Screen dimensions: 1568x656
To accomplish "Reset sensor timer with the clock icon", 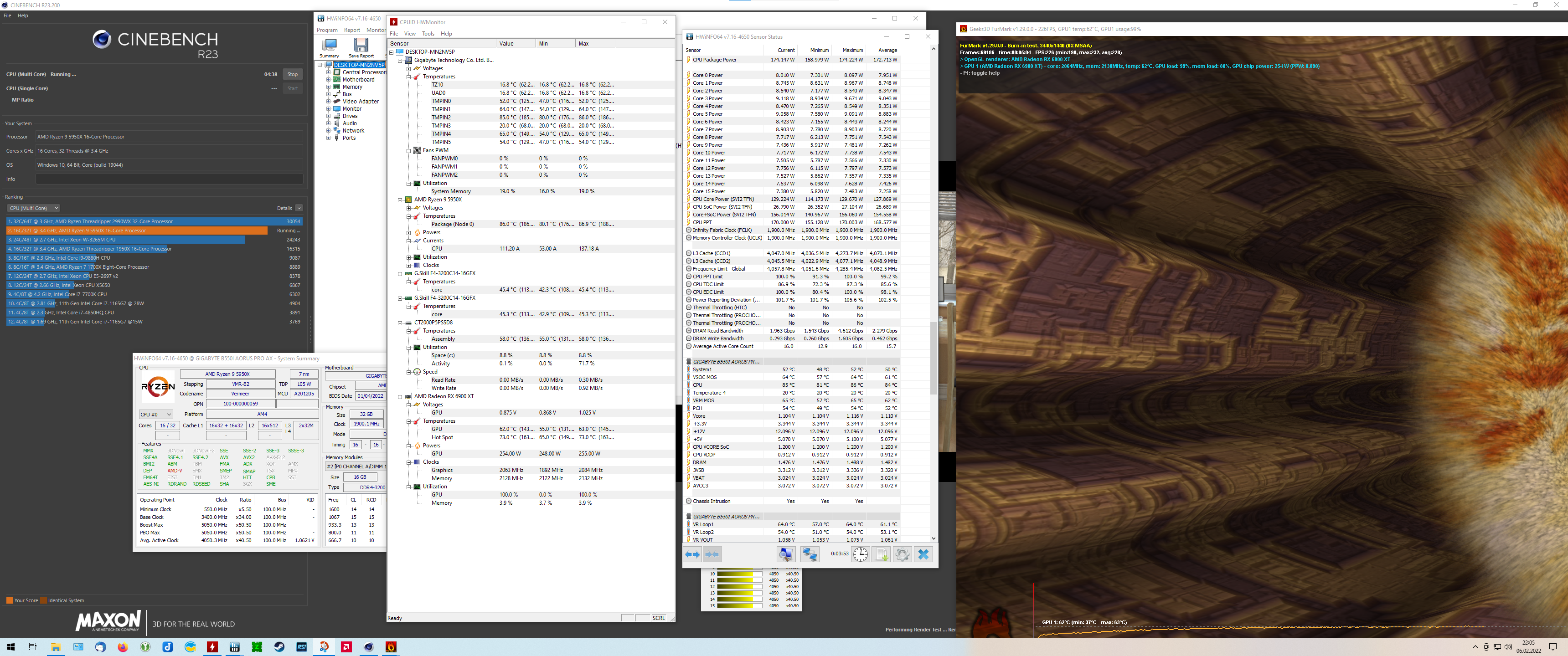I will coord(860,554).
